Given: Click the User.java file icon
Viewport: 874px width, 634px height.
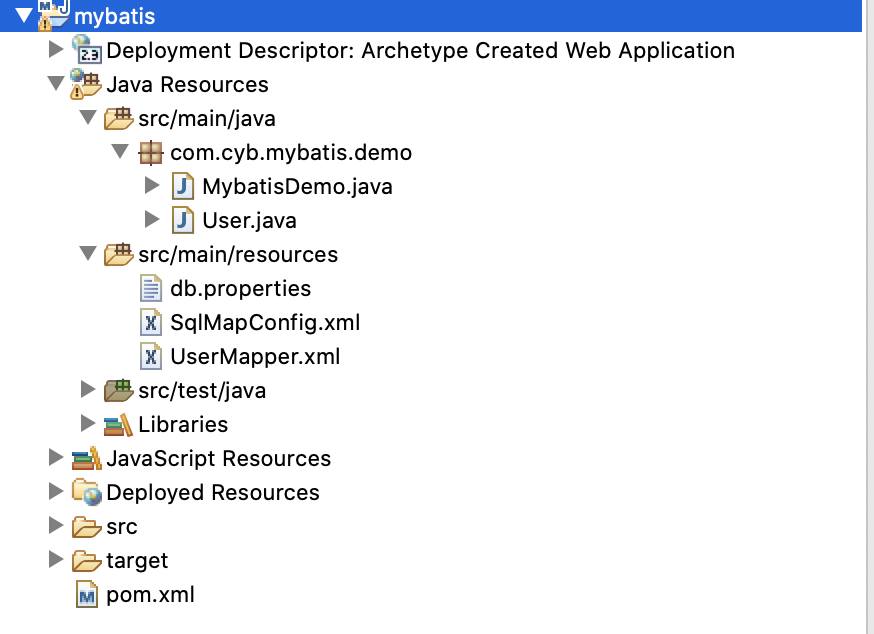Looking at the screenshot, I should 183,220.
